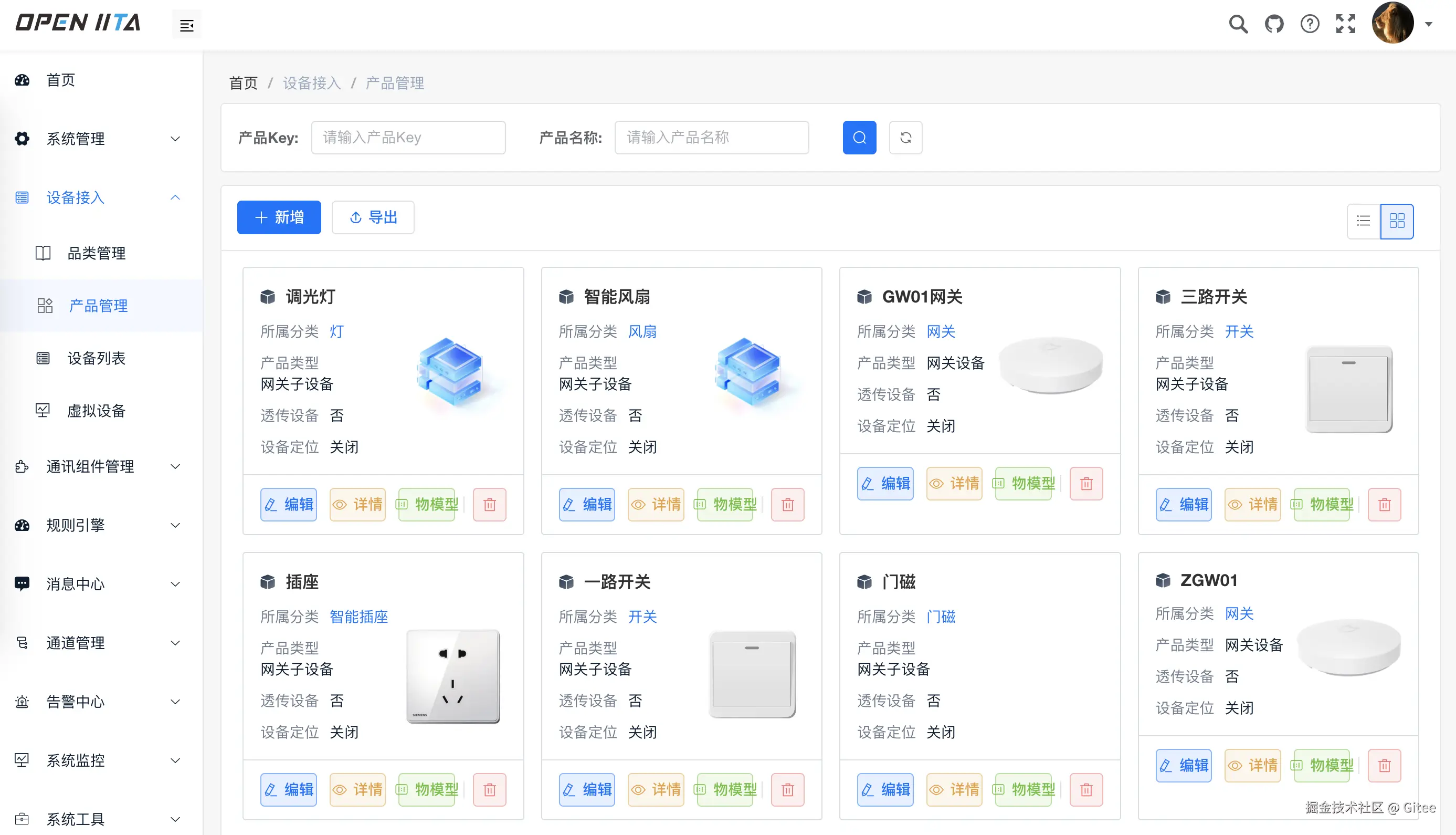Focus the 产品Key input field
1456x835 pixels.
pyautogui.click(x=408, y=138)
